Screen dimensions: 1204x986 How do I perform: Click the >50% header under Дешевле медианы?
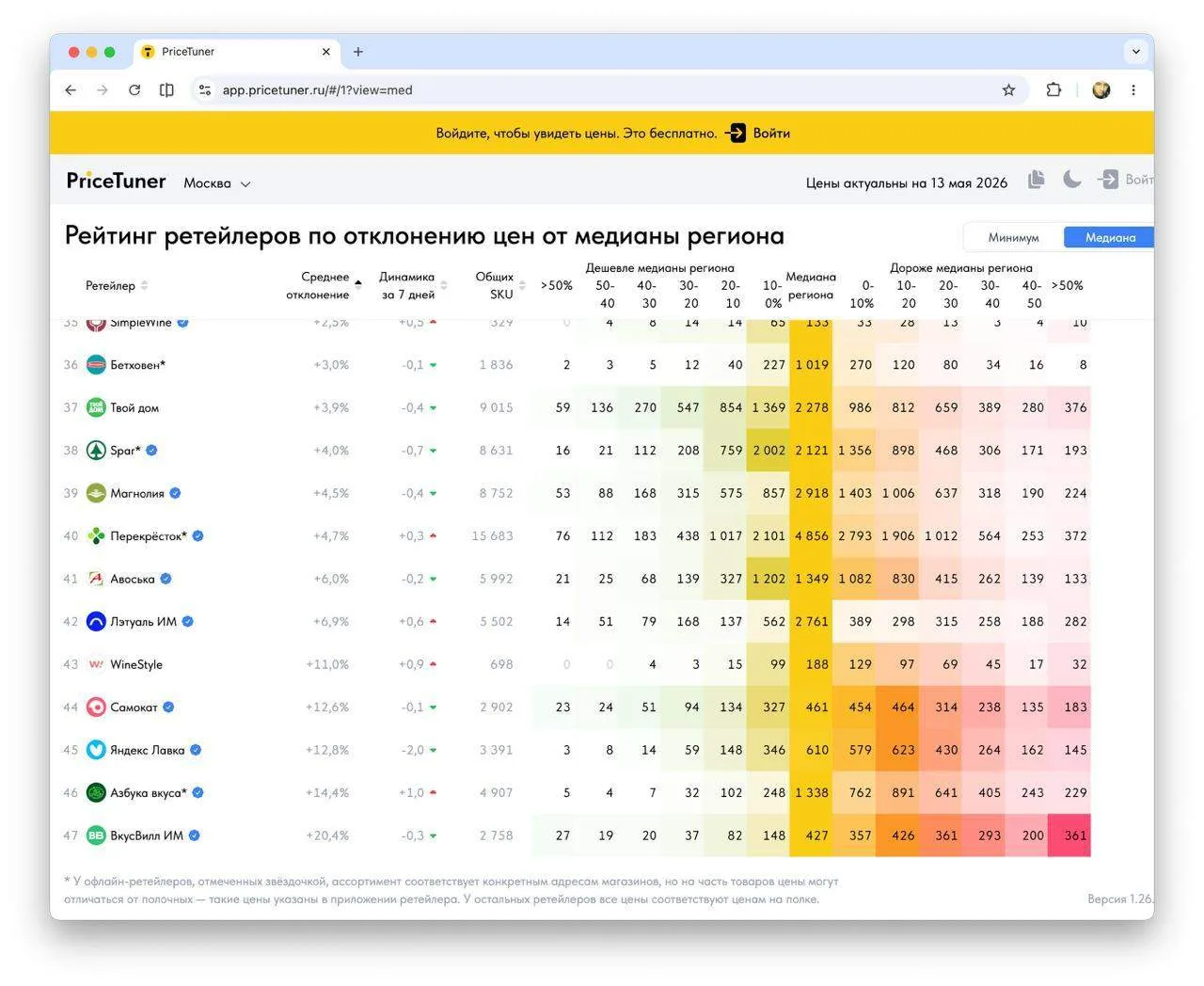tap(557, 286)
